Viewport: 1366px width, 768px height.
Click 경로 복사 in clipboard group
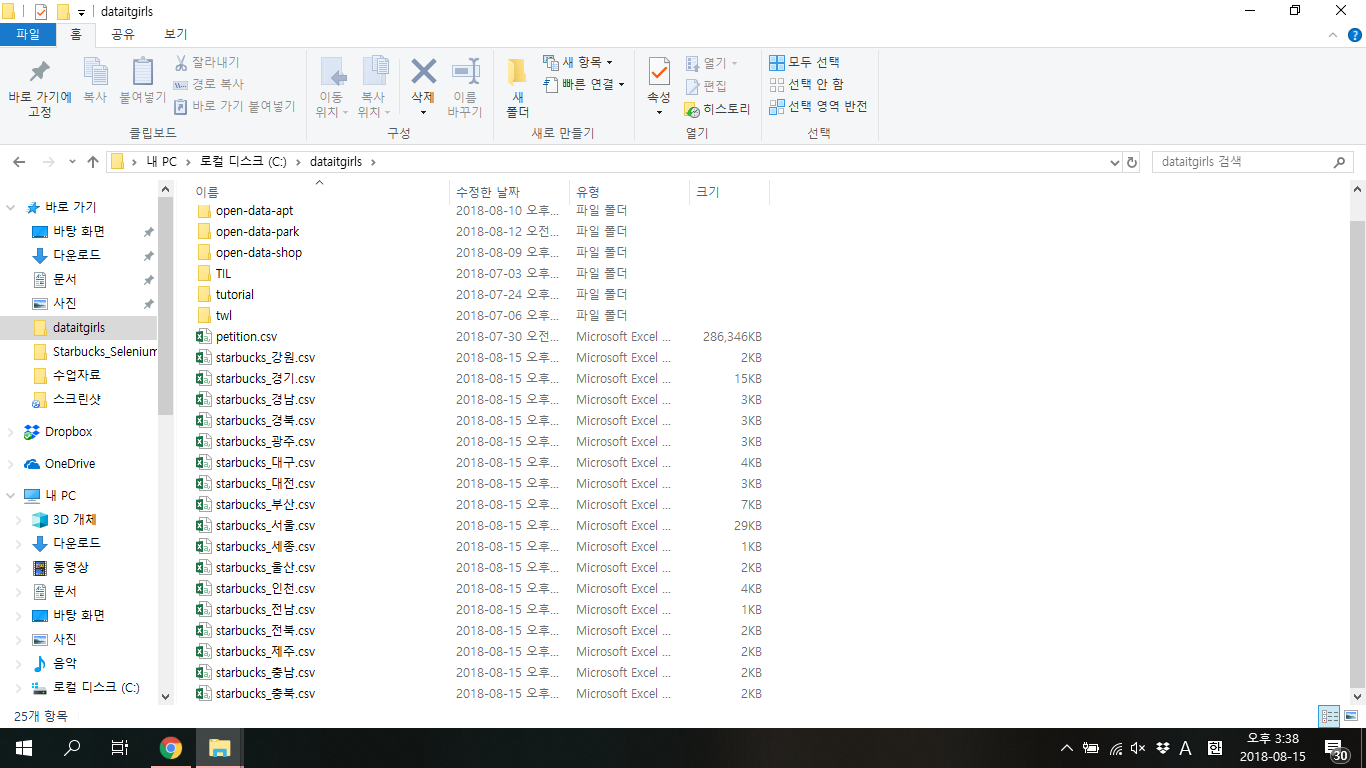pos(208,84)
